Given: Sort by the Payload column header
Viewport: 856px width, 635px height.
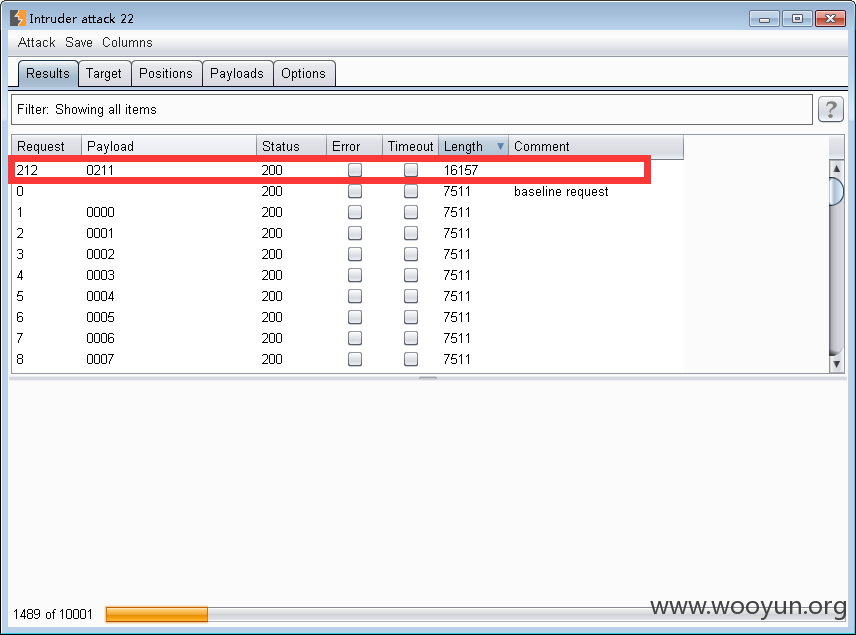Looking at the screenshot, I should click(169, 146).
